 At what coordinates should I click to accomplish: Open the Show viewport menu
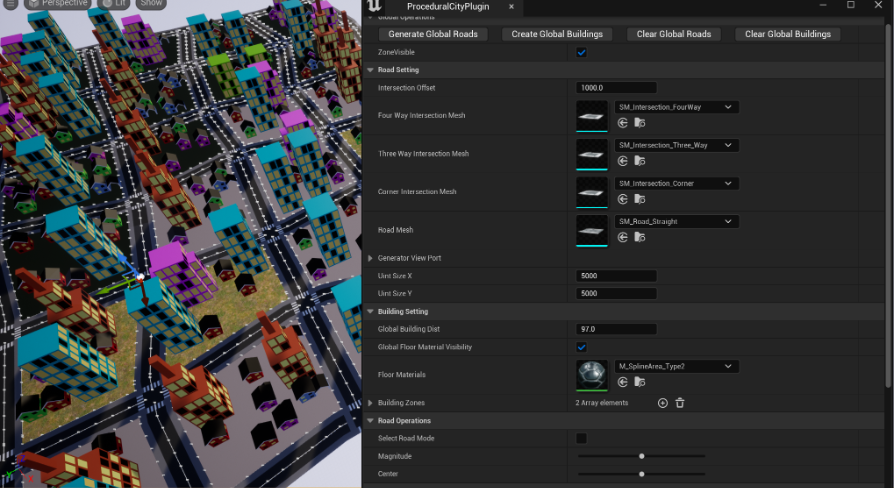[151, 3]
